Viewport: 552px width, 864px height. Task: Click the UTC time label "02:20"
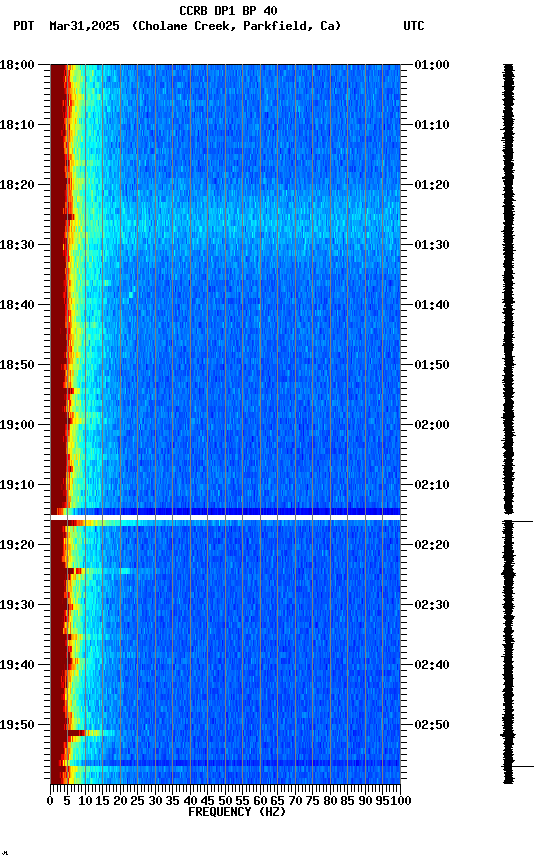pyautogui.click(x=432, y=545)
